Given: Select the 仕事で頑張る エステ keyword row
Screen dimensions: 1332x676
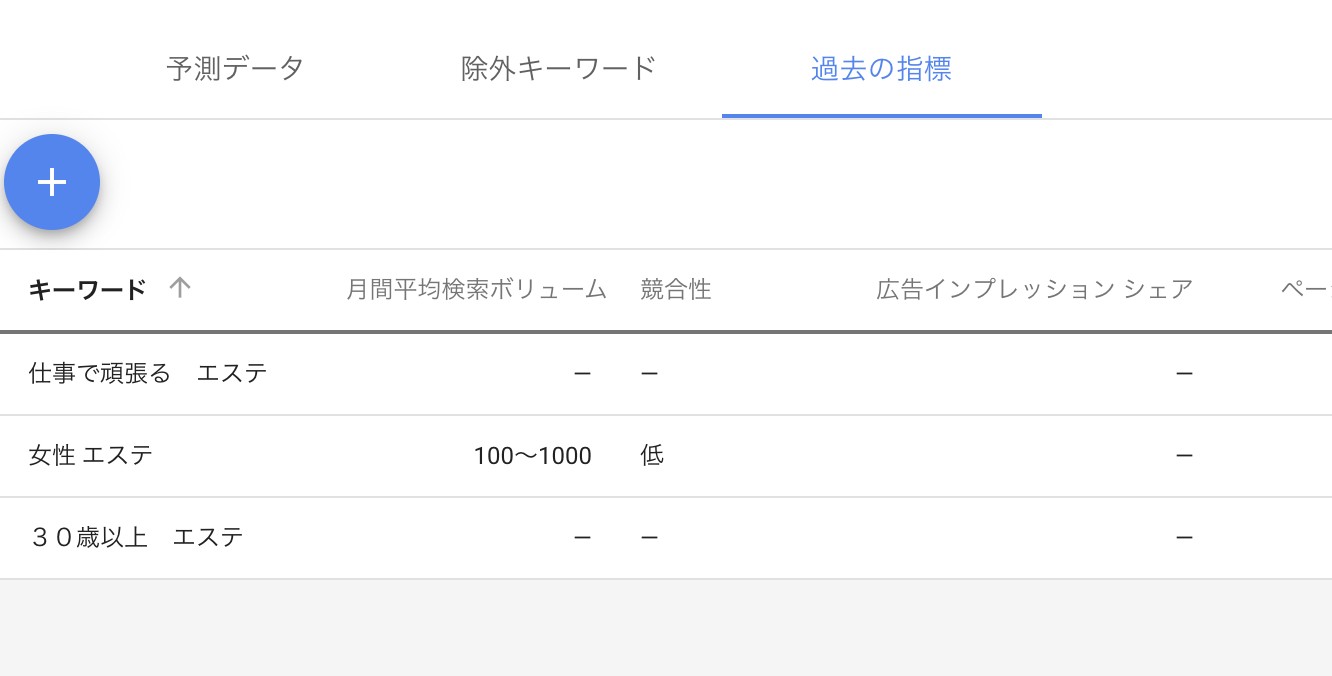Looking at the screenshot, I should point(666,374).
